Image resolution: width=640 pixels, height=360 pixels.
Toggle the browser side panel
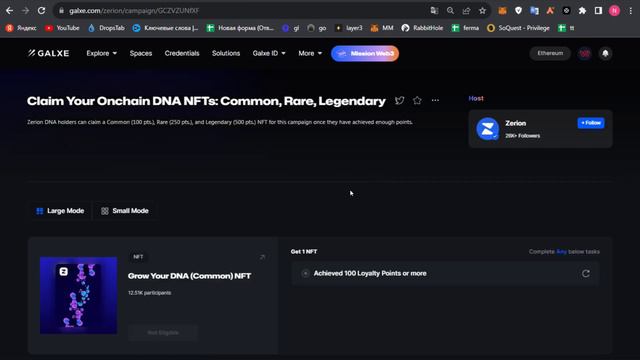pyautogui.click(x=598, y=11)
